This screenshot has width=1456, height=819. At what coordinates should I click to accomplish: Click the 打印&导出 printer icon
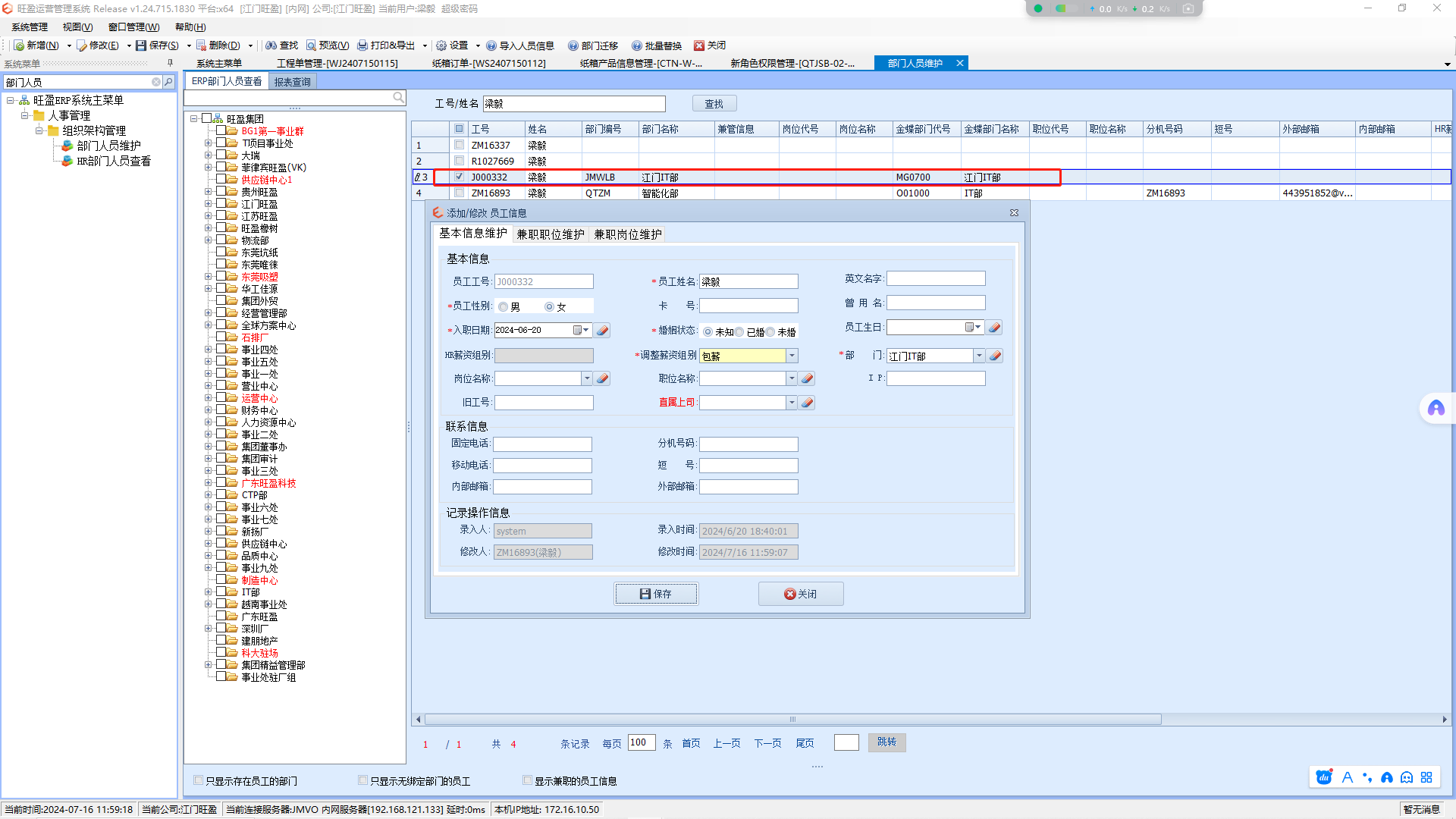[x=362, y=45]
